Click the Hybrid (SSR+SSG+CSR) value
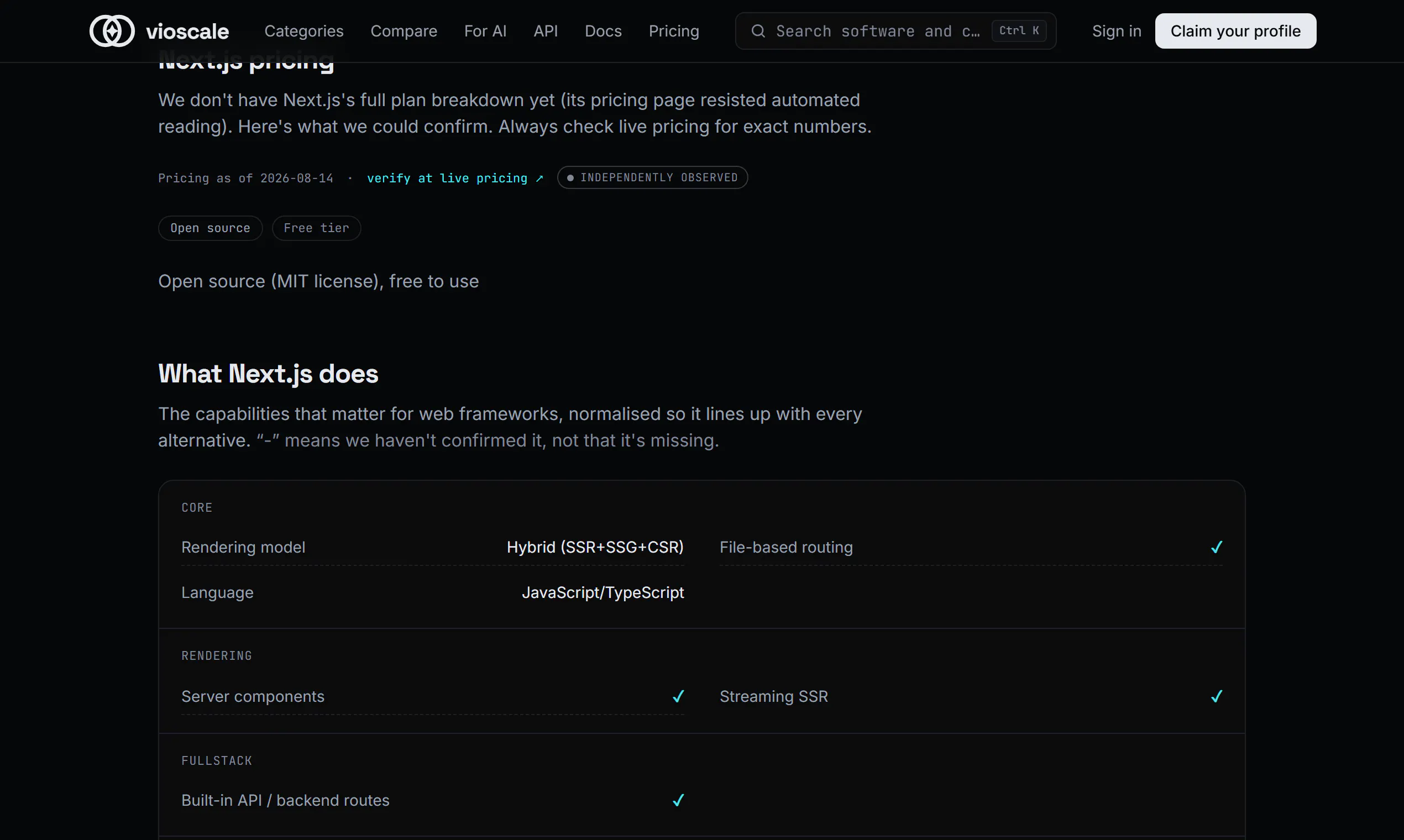The height and width of the screenshot is (840, 1404). (x=595, y=547)
